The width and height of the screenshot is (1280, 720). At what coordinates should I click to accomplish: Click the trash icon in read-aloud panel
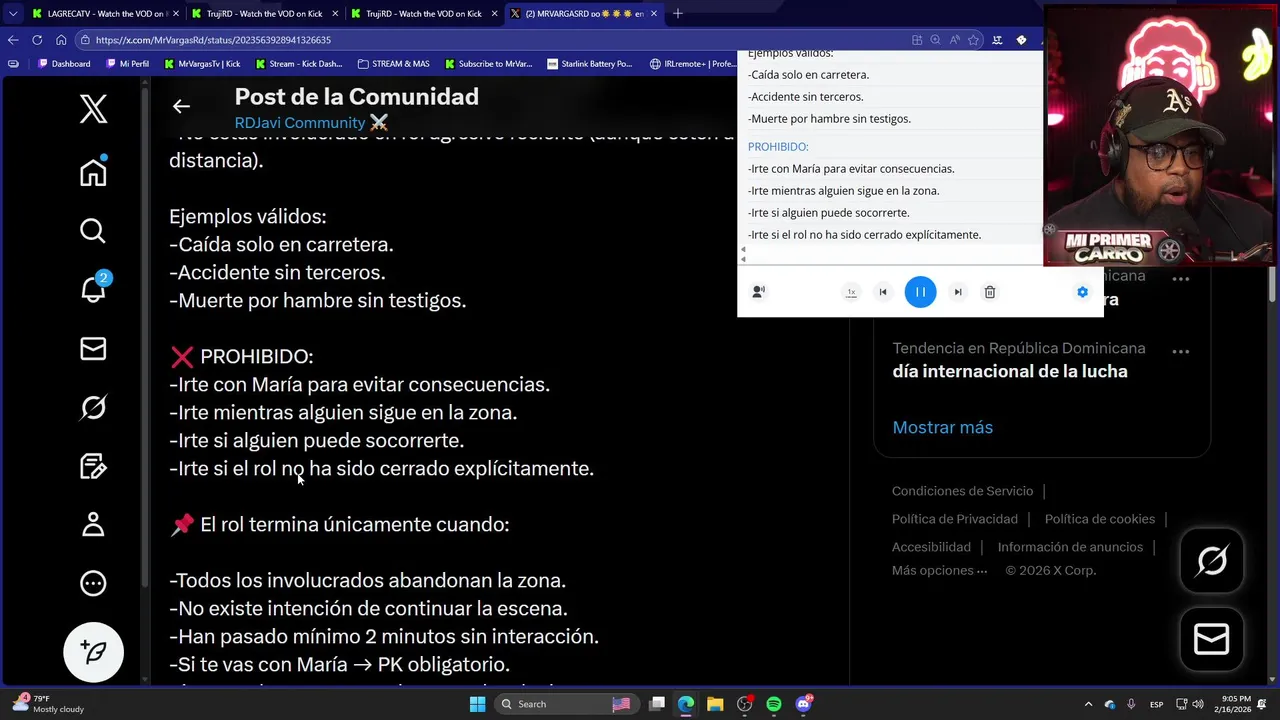click(x=990, y=292)
